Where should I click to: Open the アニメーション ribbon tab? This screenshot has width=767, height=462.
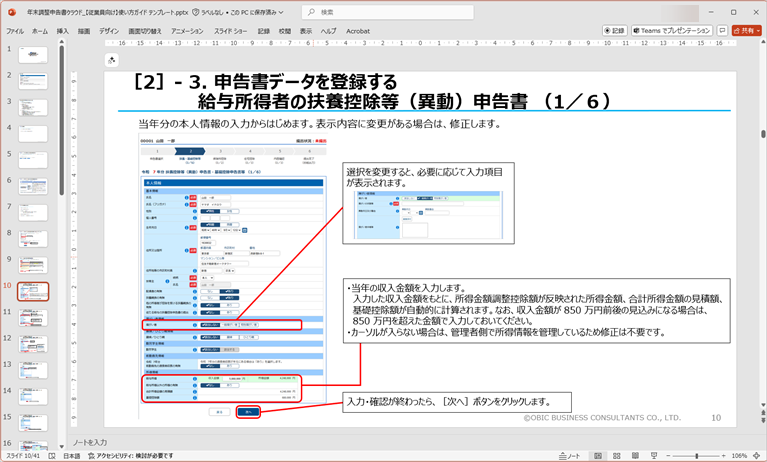pos(186,31)
